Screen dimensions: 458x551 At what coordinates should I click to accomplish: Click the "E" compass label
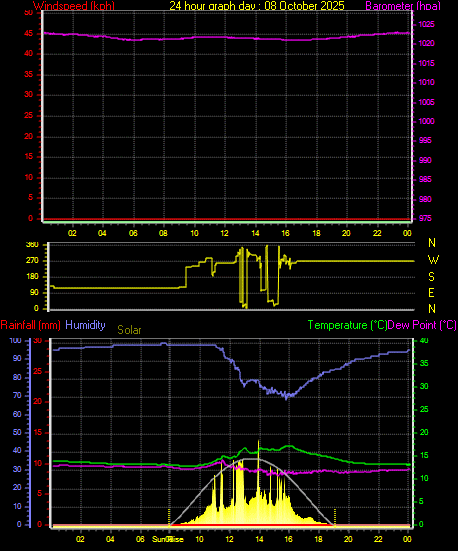(431, 292)
